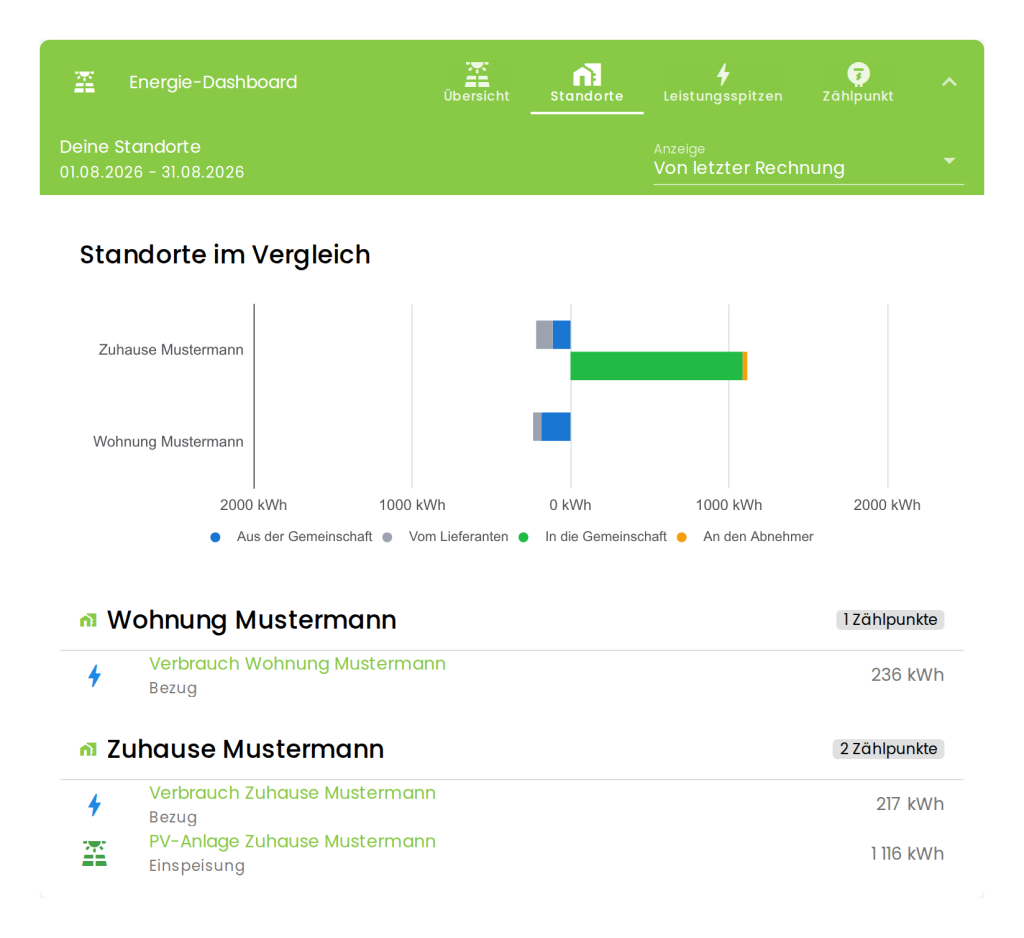The width and height of the screenshot is (1024, 938).
Task: Click the house icon beside Zuhause Mustermann heading
Action: [x=88, y=750]
